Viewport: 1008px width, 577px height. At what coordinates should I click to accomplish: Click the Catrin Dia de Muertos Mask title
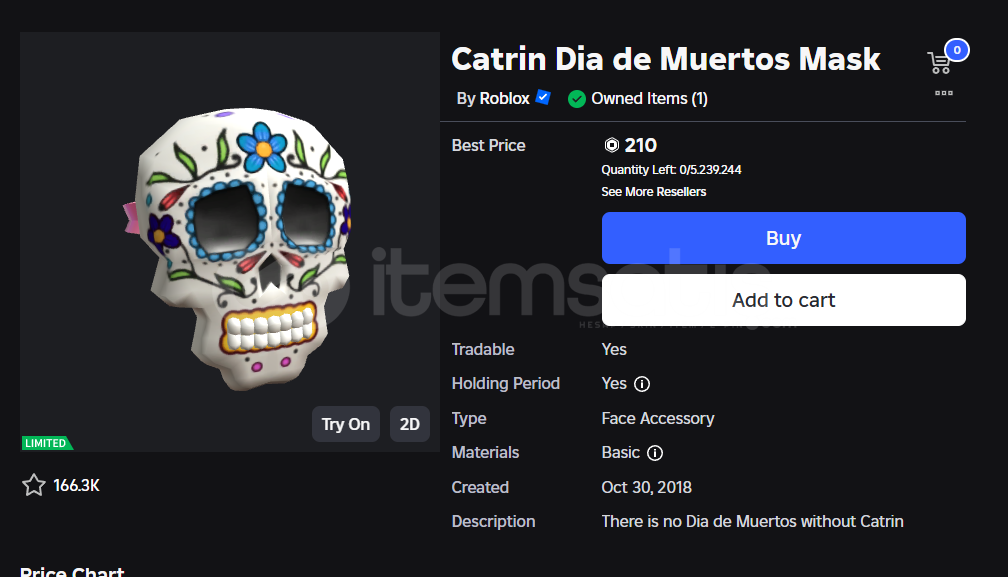(665, 59)
